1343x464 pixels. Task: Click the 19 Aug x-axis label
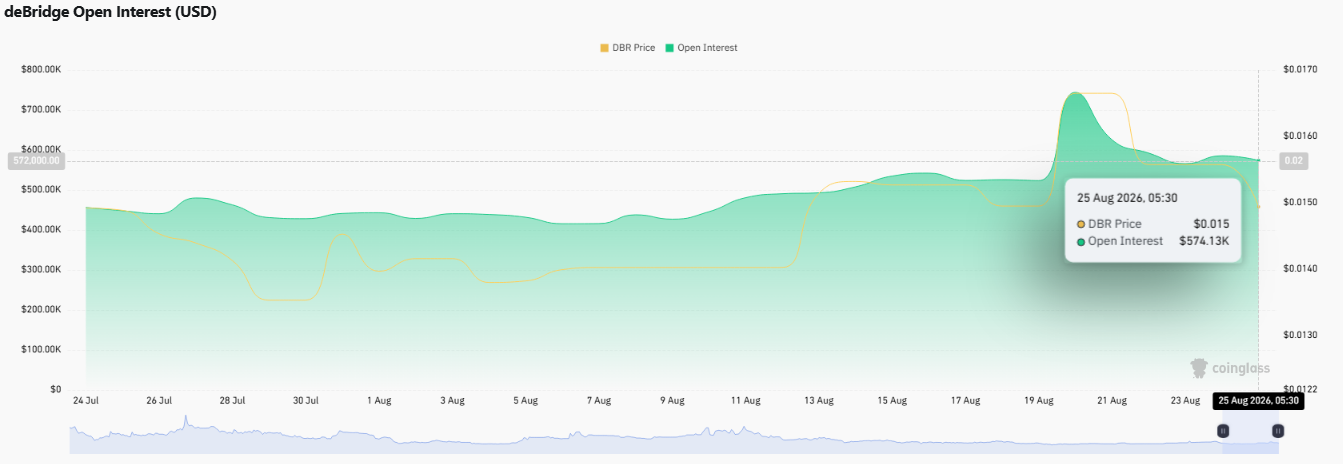coord(1039,400)
